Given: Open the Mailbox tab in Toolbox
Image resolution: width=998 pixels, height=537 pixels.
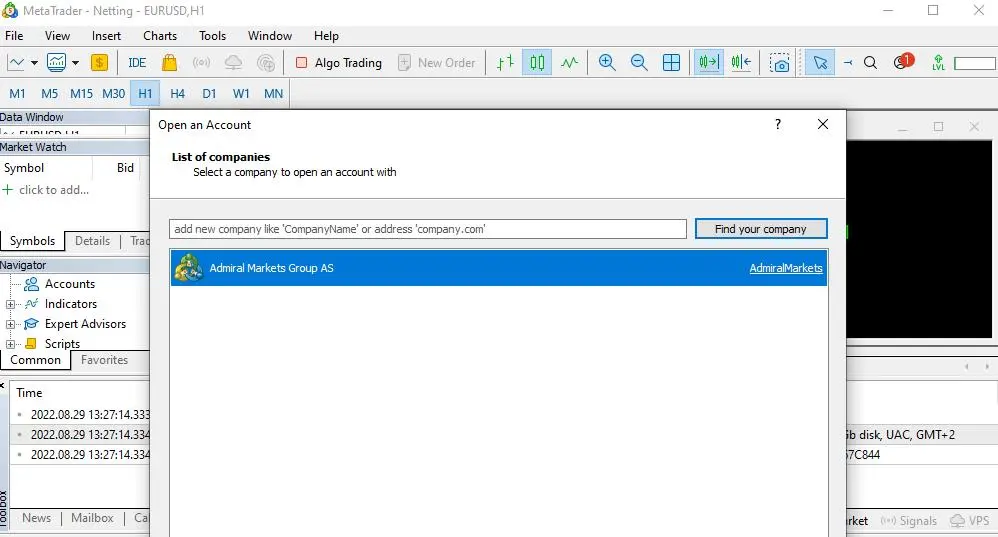Looking at the screenshot, I should (92, 518).
